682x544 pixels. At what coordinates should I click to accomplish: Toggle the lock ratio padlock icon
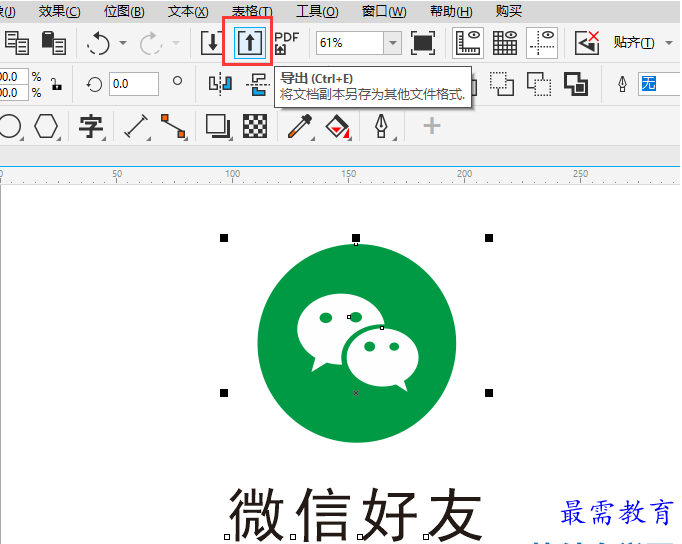pos(56,84)
